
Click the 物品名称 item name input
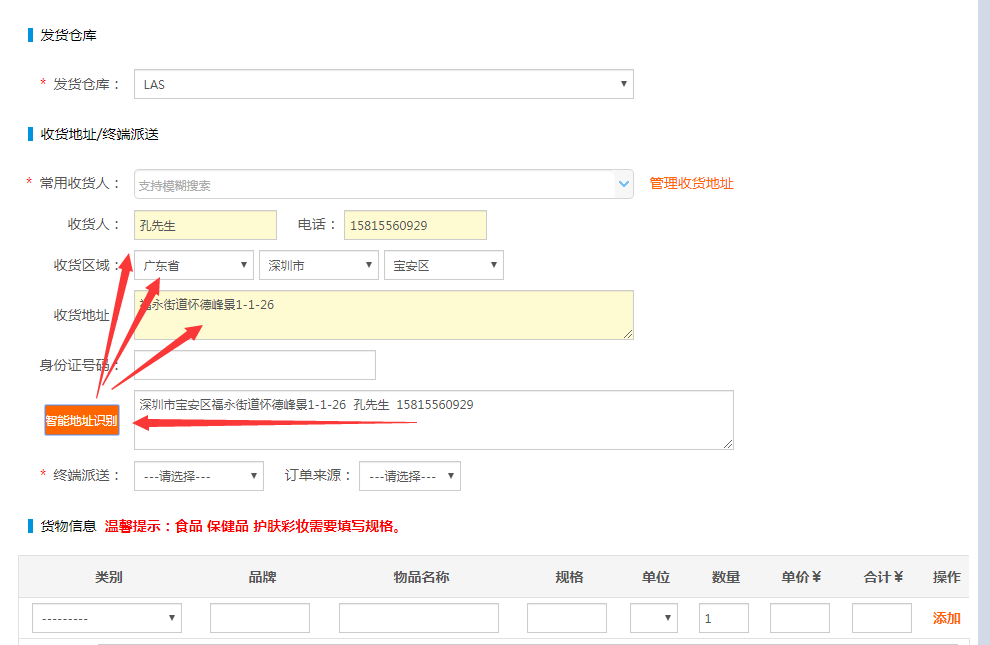[x=418, y=618]
